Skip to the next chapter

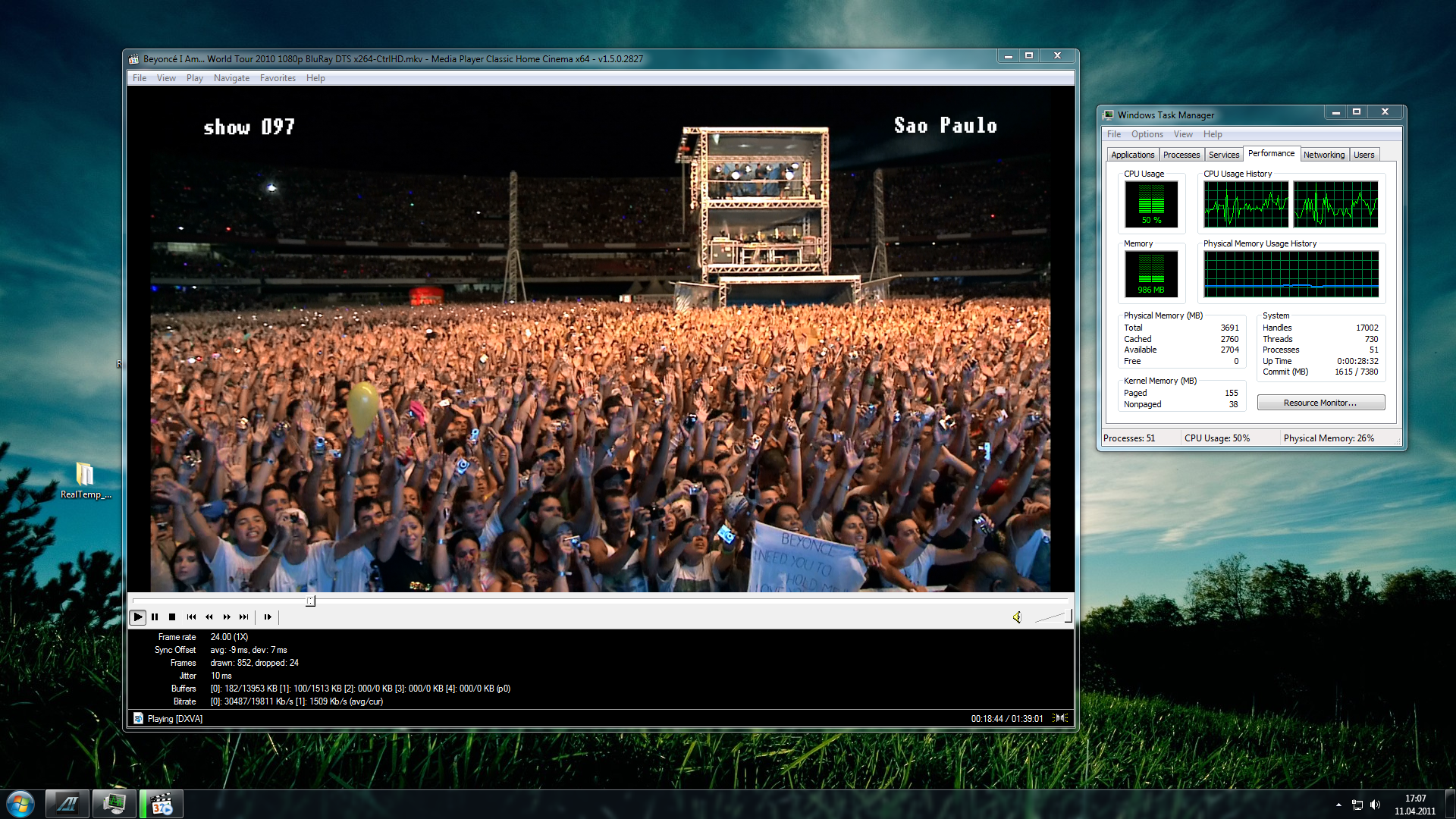click(x=243, y=617)
